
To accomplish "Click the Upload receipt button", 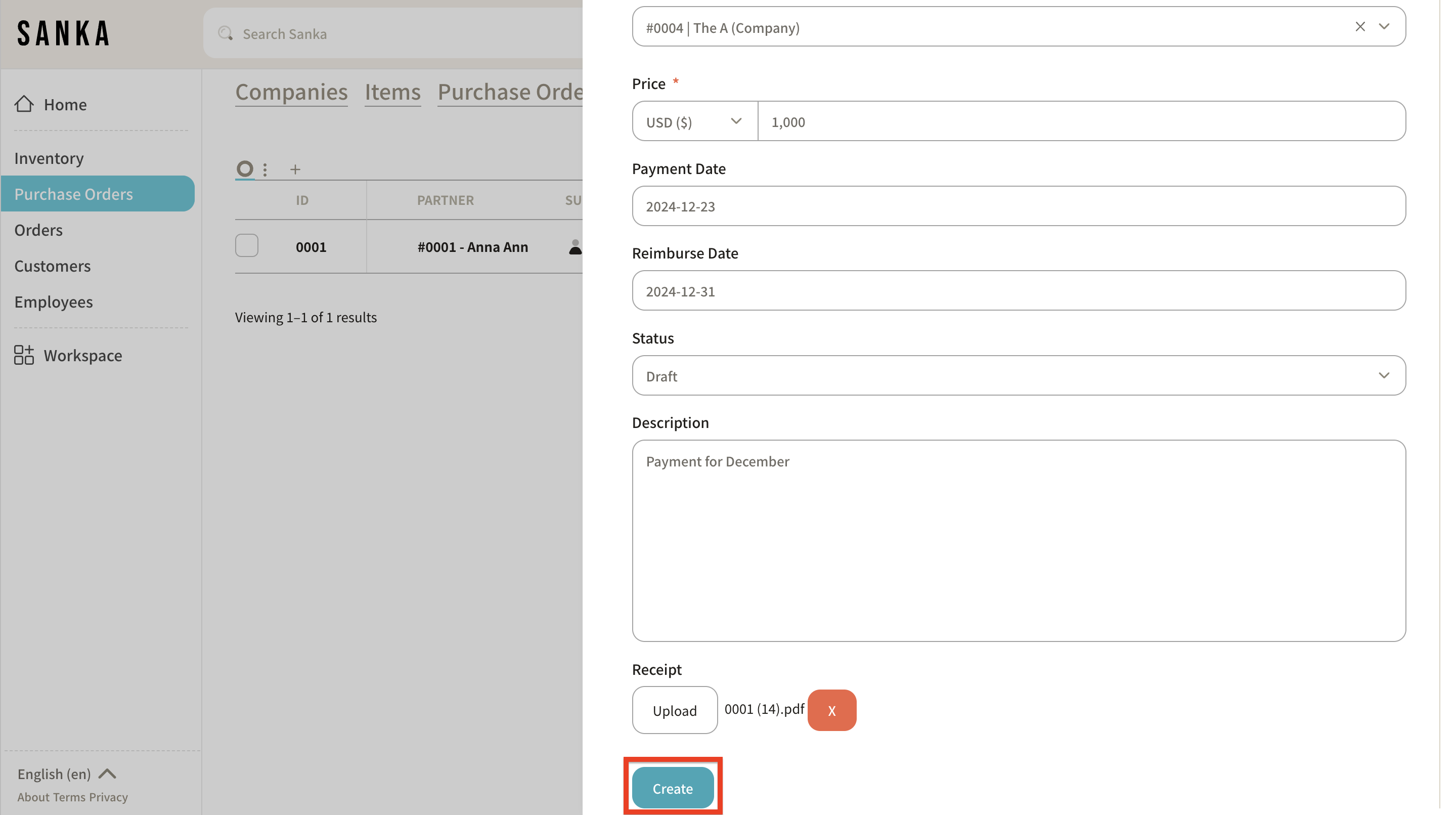I will (674, 710).
